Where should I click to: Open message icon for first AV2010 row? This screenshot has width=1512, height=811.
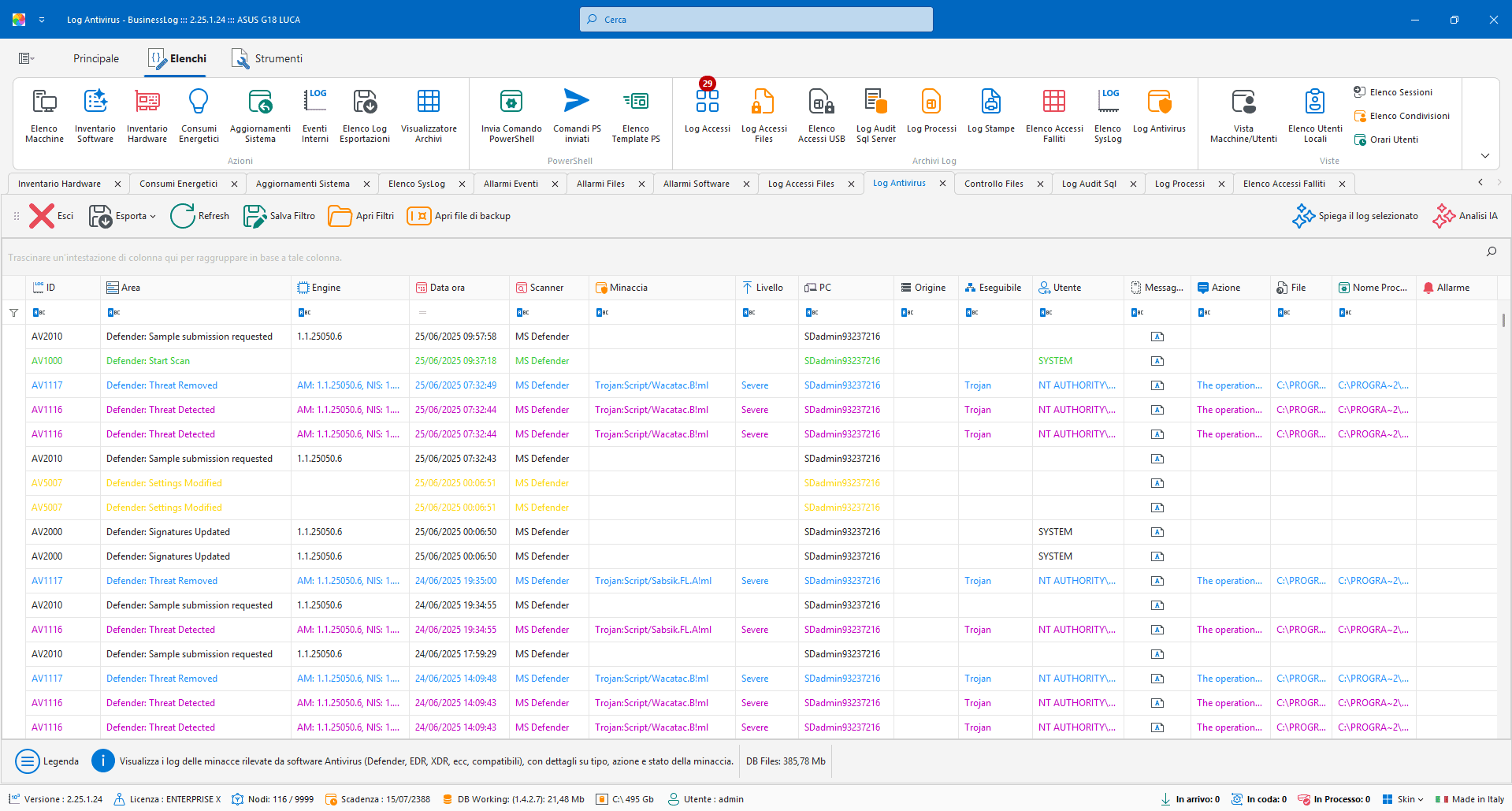(x=1157, y=337)
